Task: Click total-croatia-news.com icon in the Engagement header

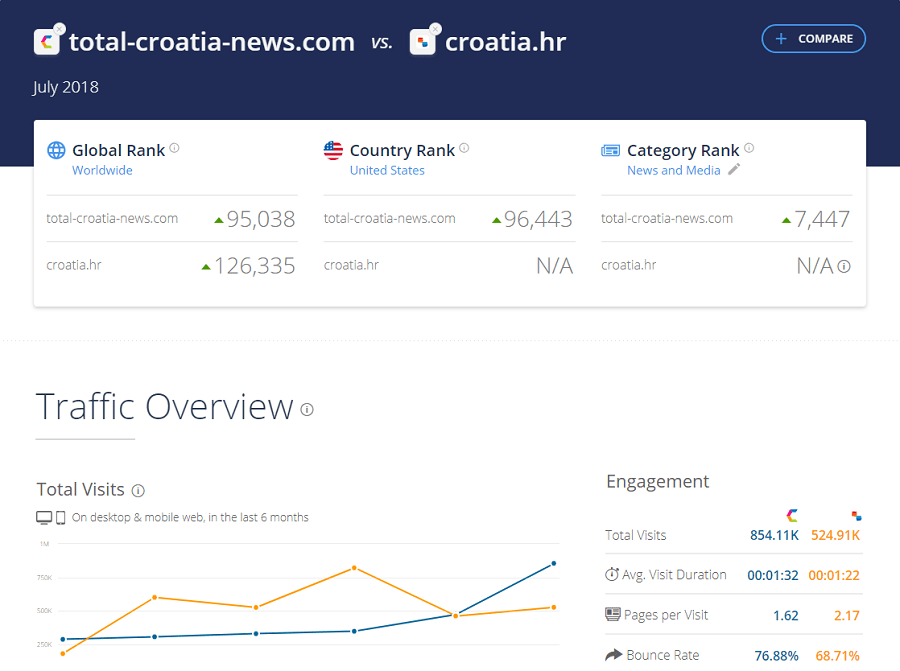Action: click(x=792, y=515)
